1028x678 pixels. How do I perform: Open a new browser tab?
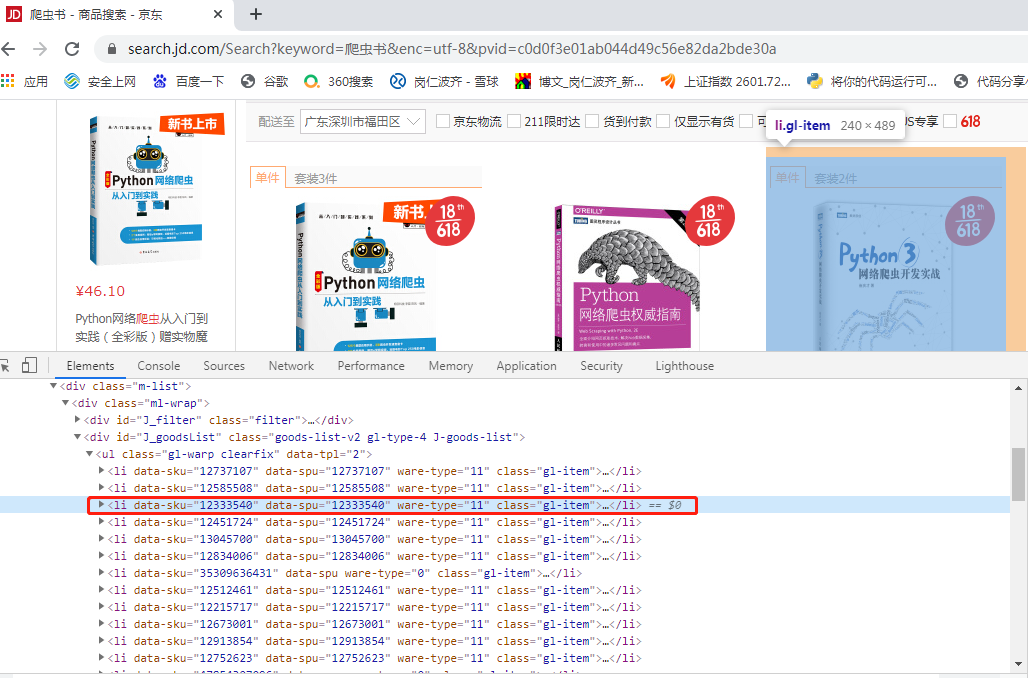256,14
